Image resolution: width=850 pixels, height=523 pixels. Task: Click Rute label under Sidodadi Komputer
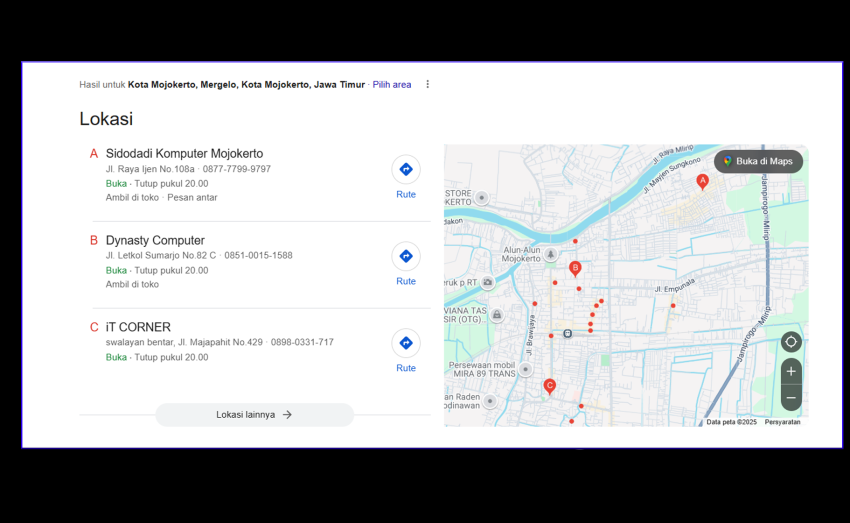point(405,194)
